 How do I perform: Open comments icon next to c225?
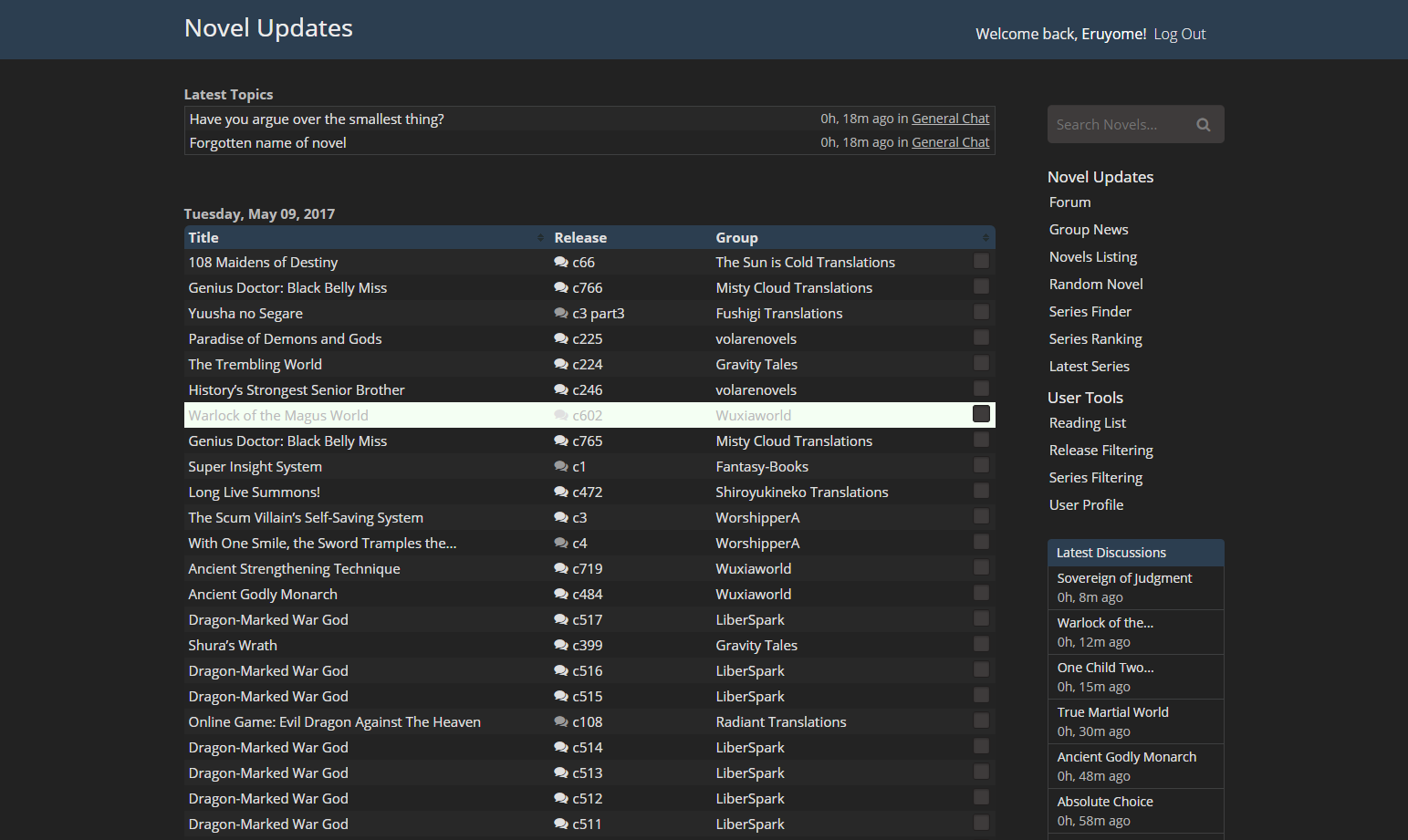point(560,339)
